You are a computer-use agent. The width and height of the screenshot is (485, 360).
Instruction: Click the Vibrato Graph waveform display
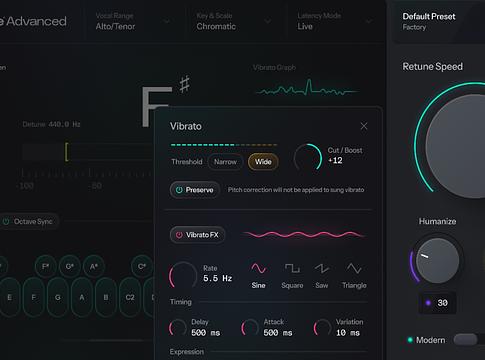(x=307, y=88)
